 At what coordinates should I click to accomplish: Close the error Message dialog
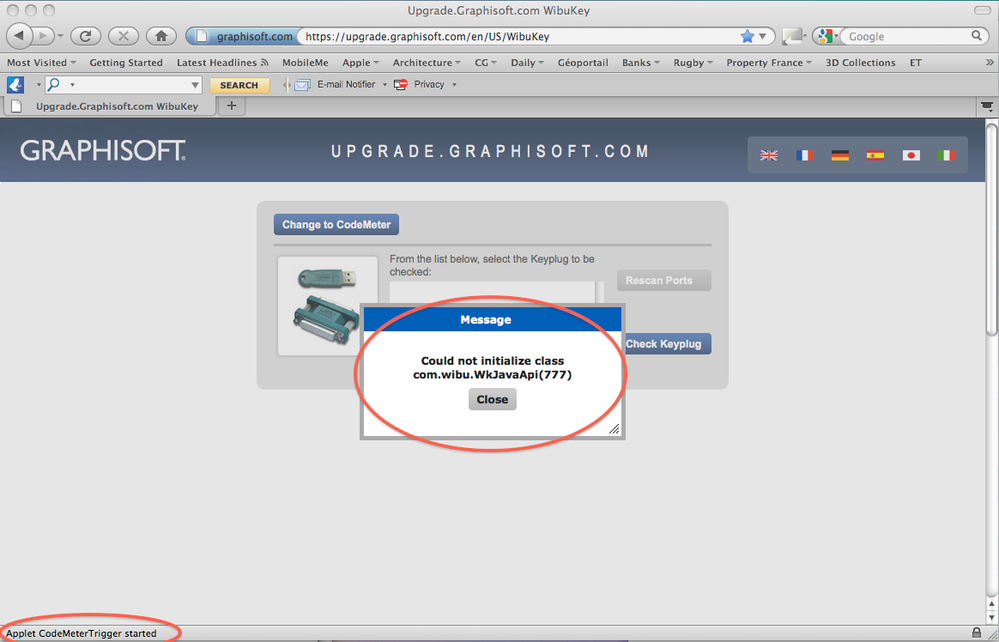click(492, 399)
